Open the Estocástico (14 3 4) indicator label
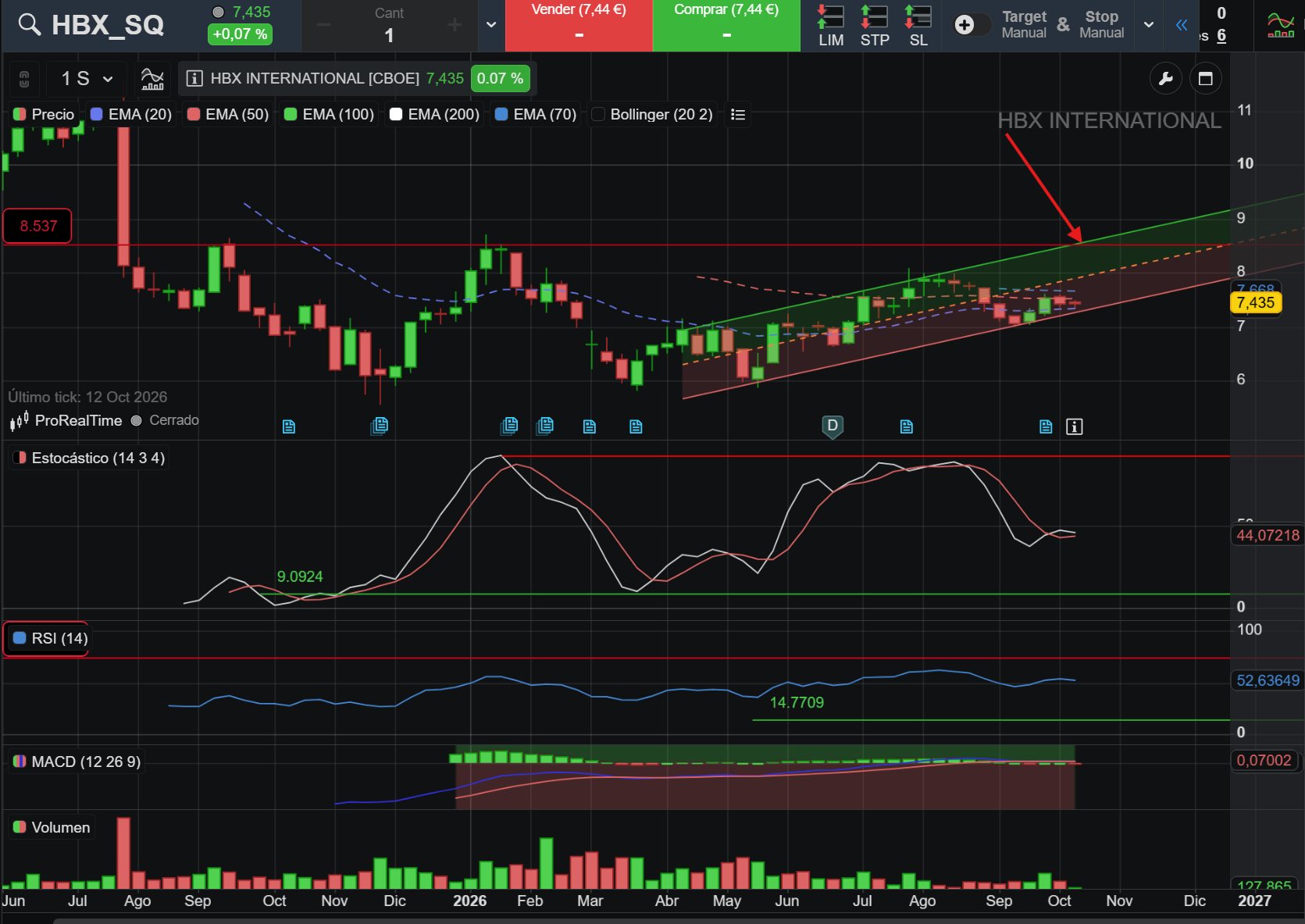 pyautogui.click(x=88, y=458)
